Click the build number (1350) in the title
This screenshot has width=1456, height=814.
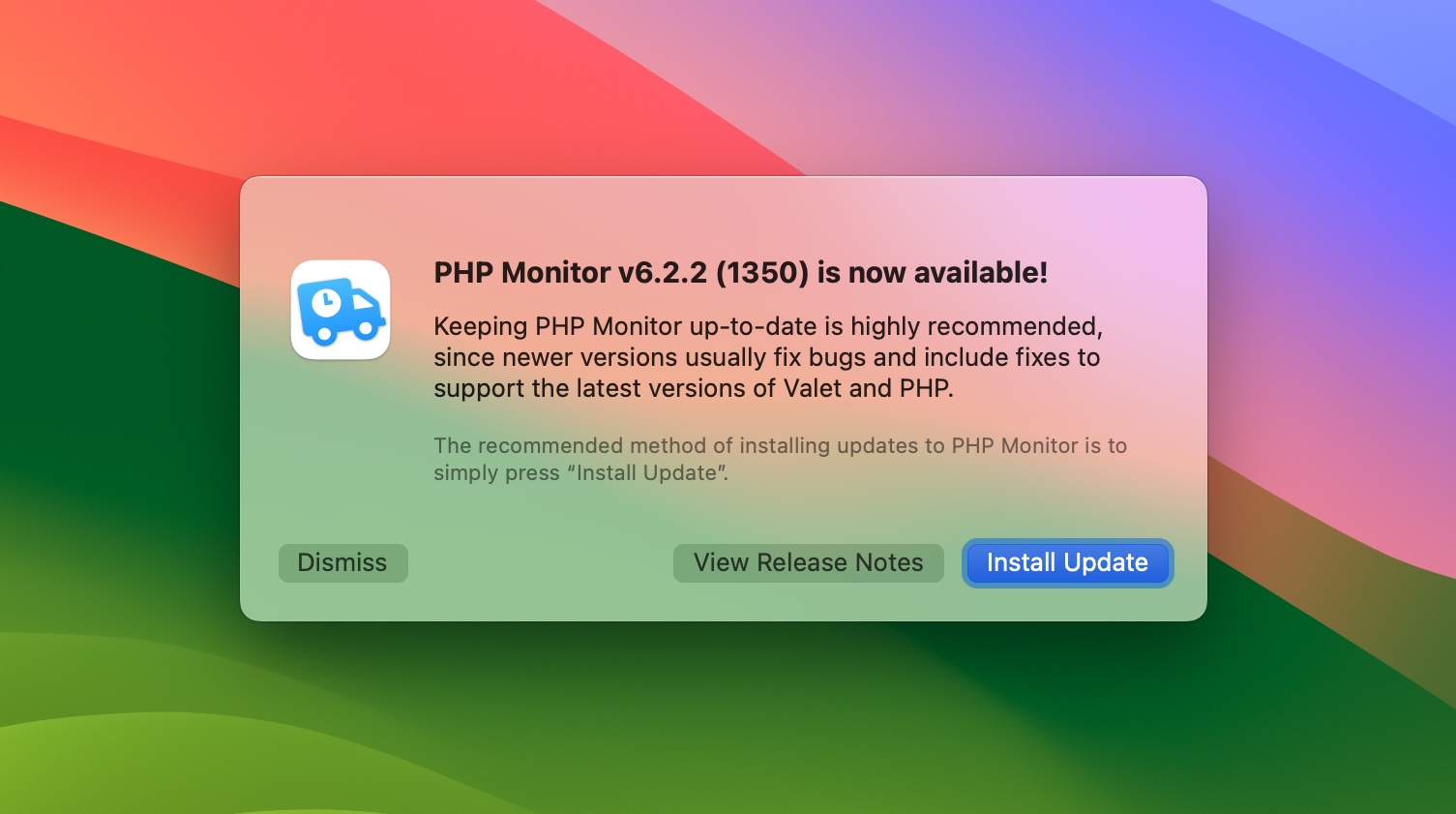coord(762,273)
